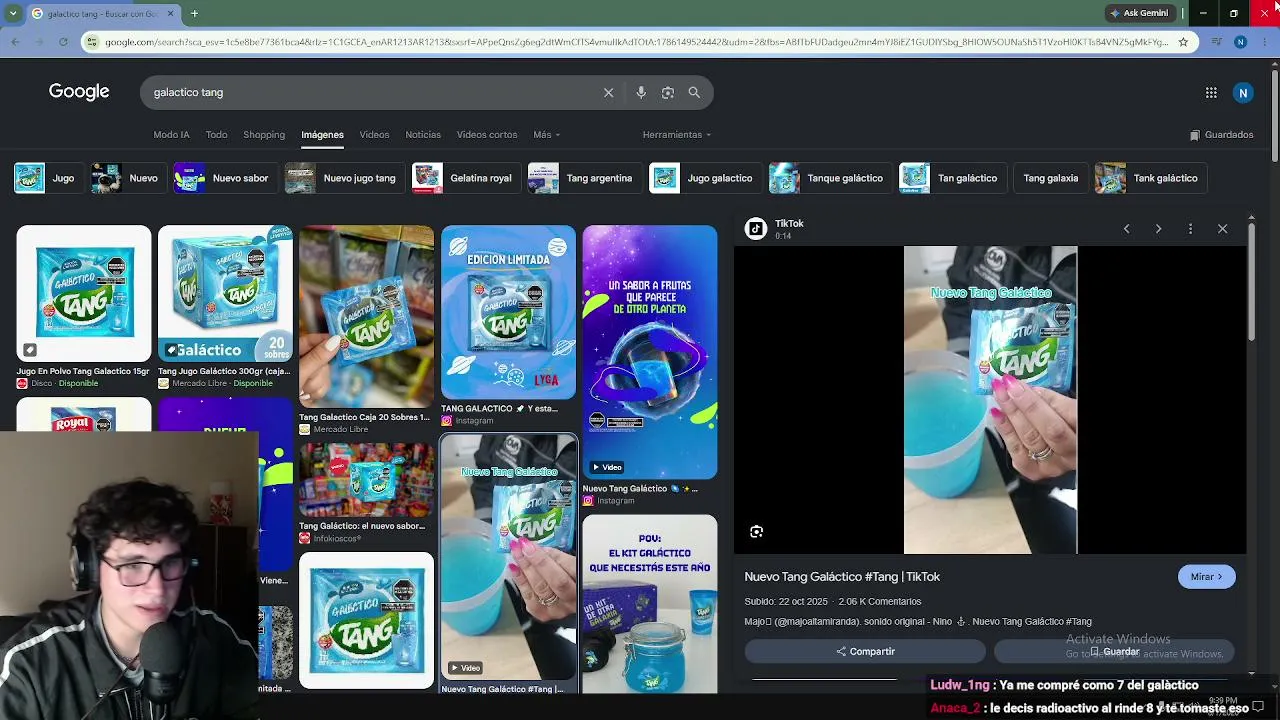The image size is (1280, 720).
Task: View site information in the address bar
Action: 92,42
